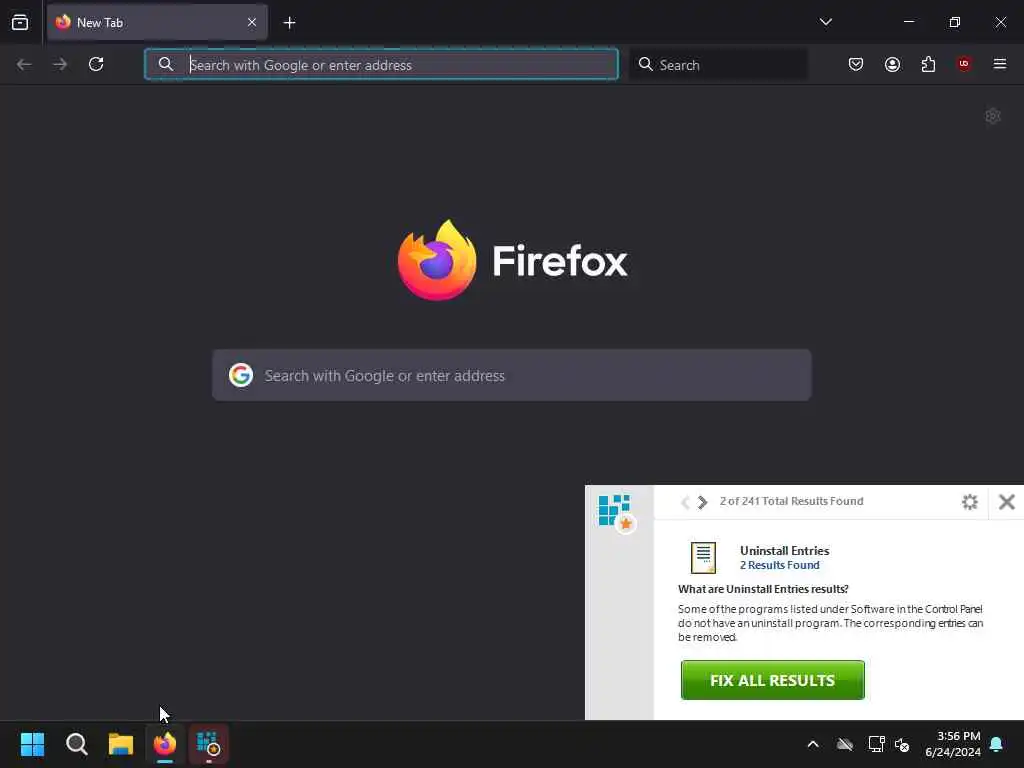Personalize new tab gear icon
The image size is (1024, 768).
pyautogui.click(x=993, y=116)
